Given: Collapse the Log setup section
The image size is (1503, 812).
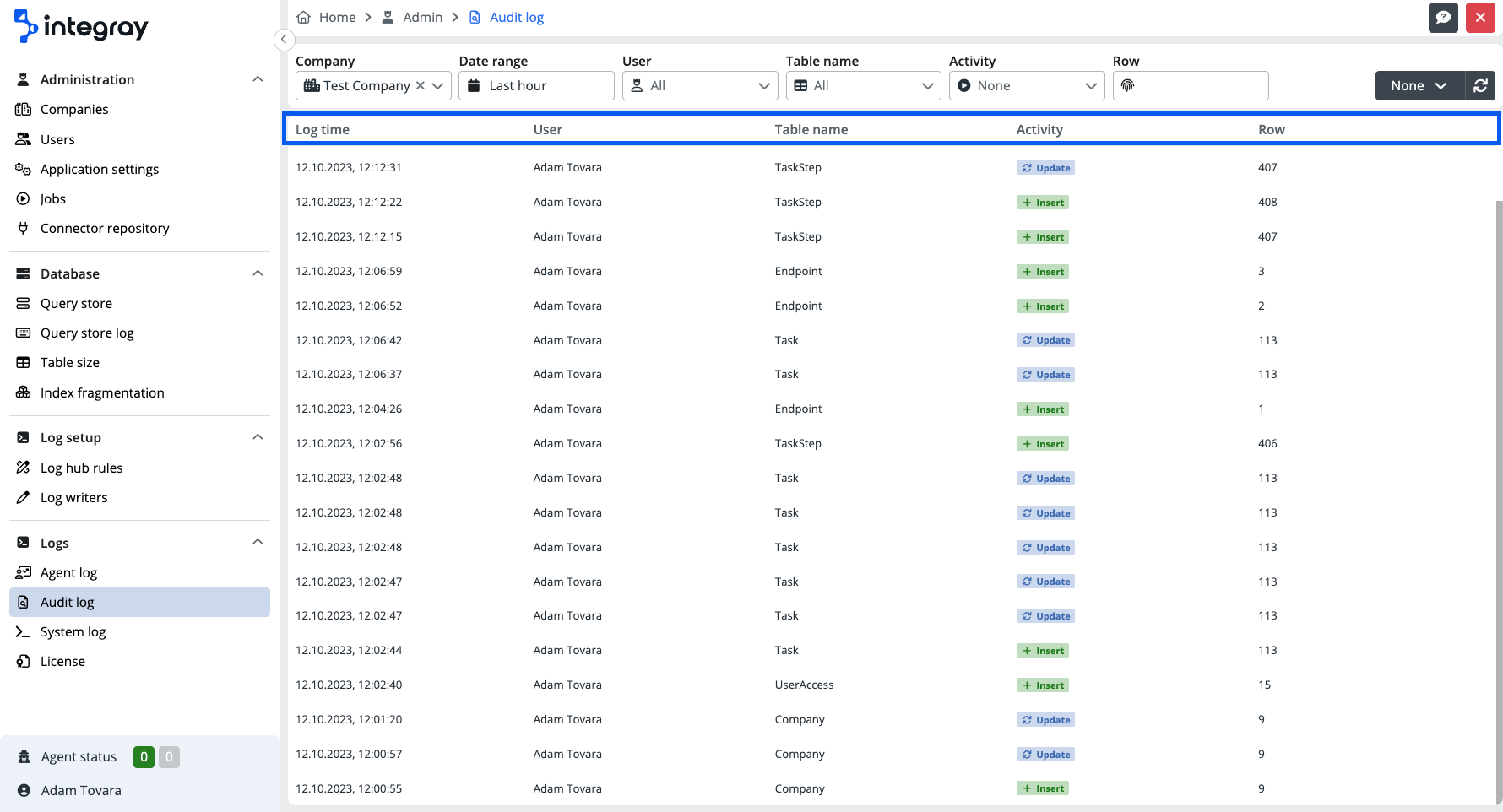Looking at the screenshot, I should coord(258,437).
